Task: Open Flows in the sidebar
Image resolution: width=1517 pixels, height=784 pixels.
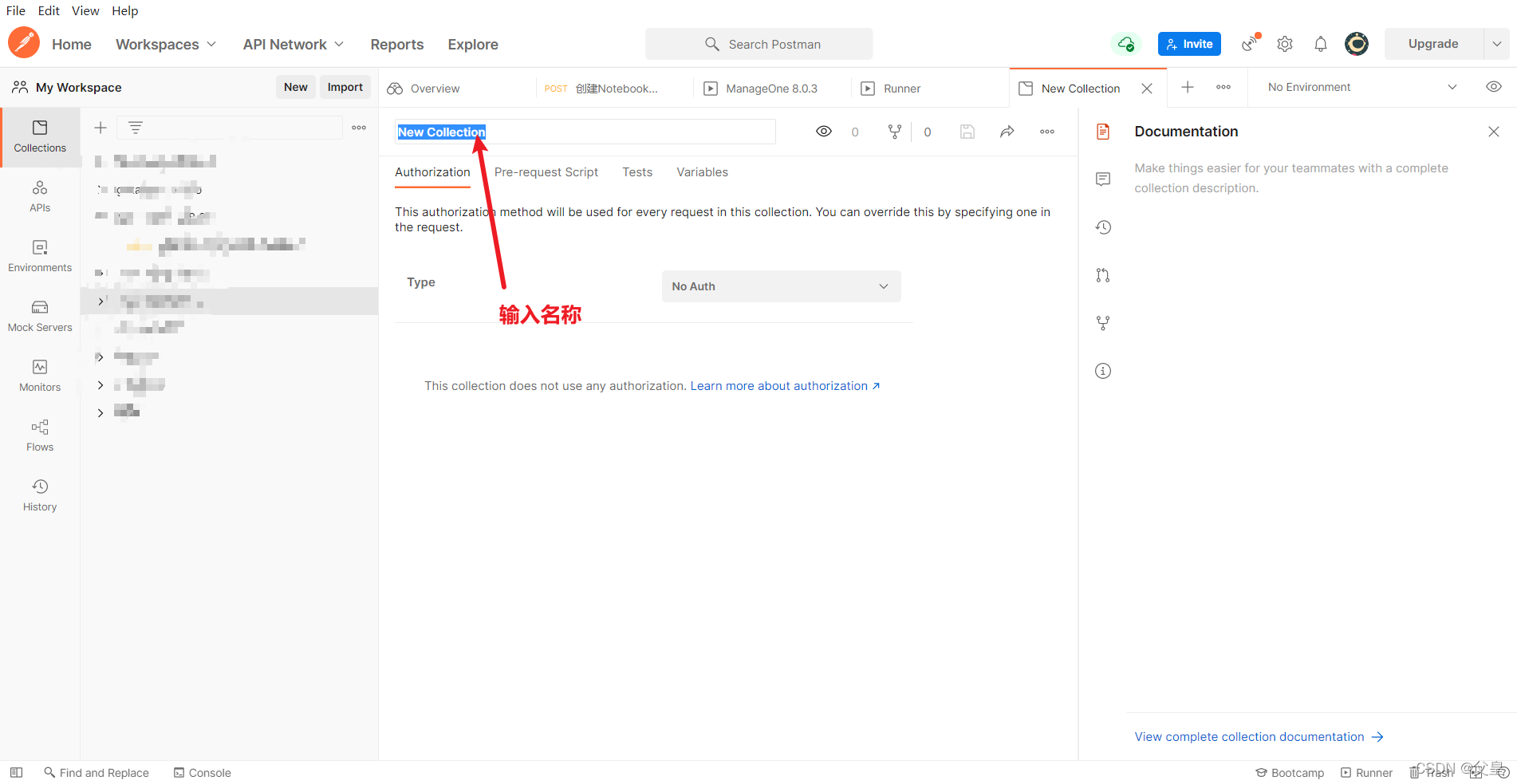Action: (40, 436)
